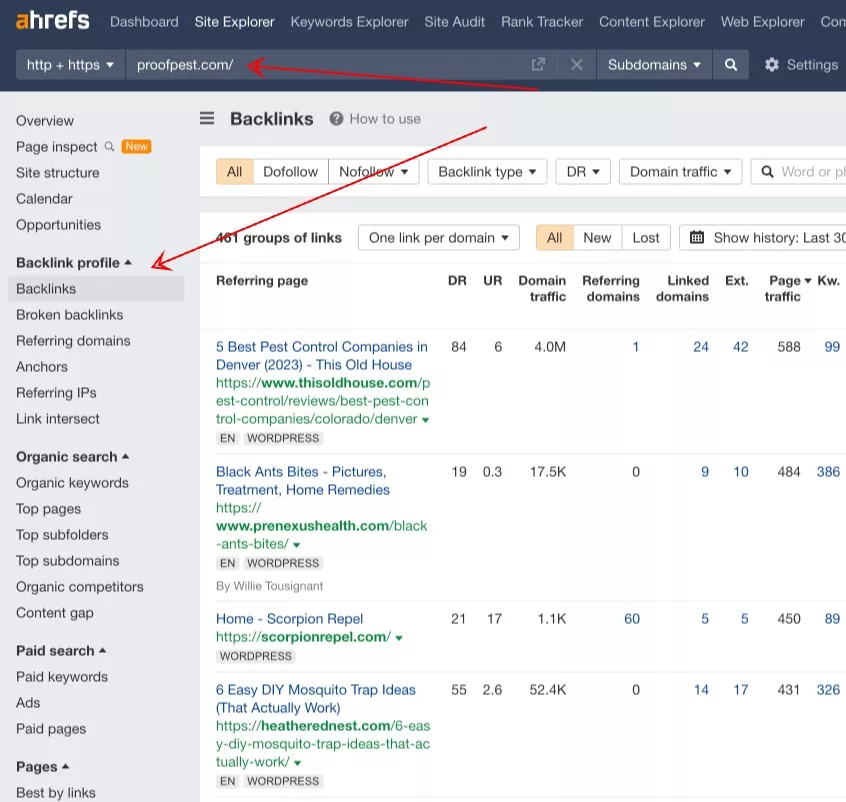Click Kw. value 386 for Black Ants Bites
Screen dimensions: 846x802
(x=828, y=472)
